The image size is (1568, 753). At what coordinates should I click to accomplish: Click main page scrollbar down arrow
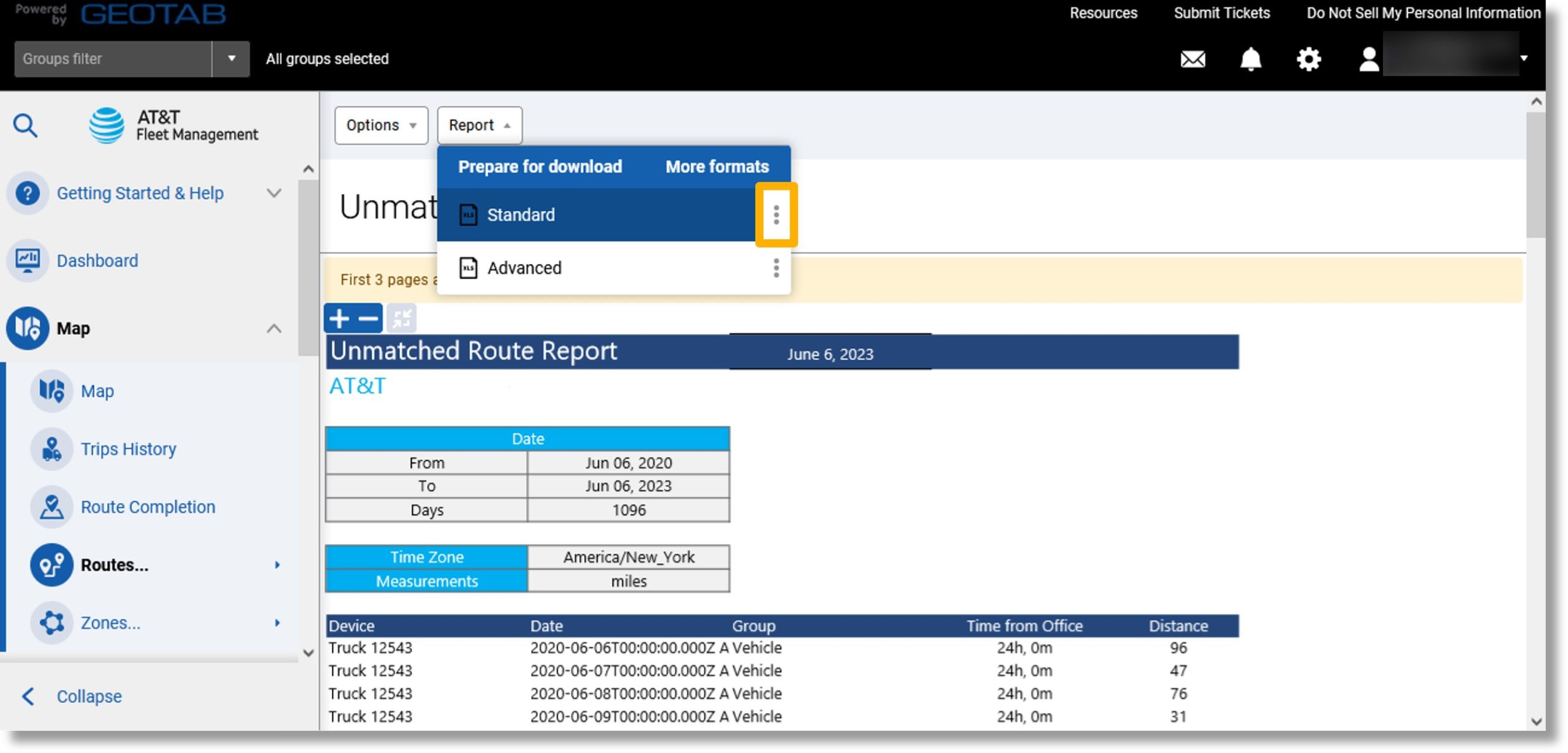click(x=1536, y=721)
